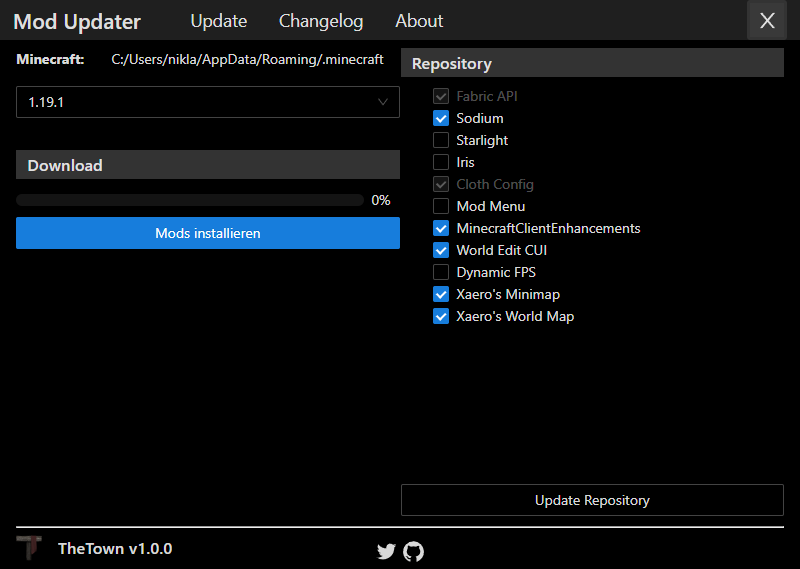800x569 pixels.
Task: Click the Download section header
Action: coord(208,165)
